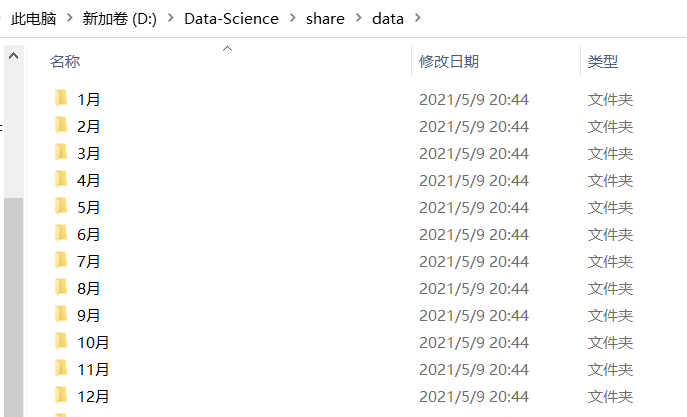Sort by 修改日期 column header

coord(449,61)
